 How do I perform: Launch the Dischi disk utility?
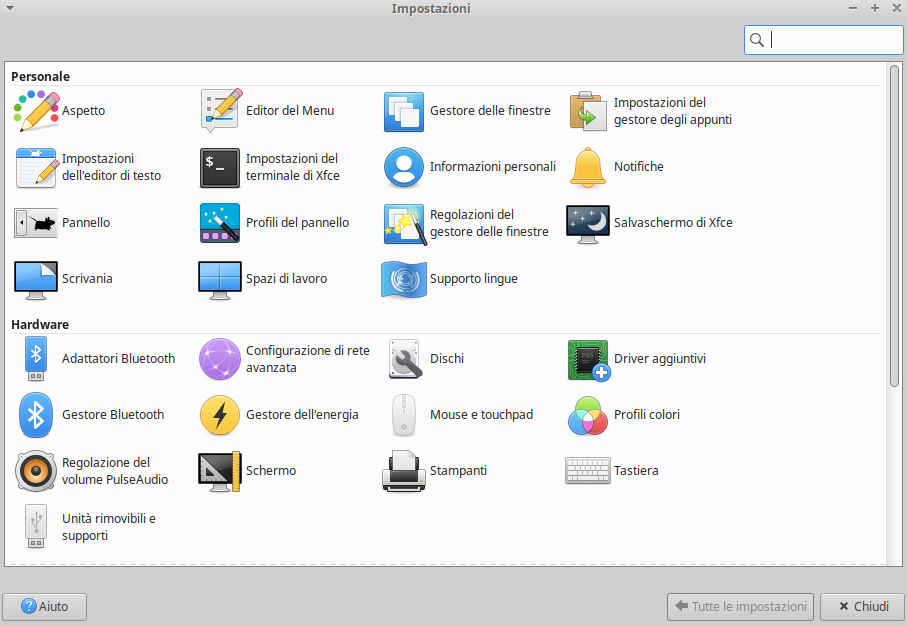coord(424,359)
